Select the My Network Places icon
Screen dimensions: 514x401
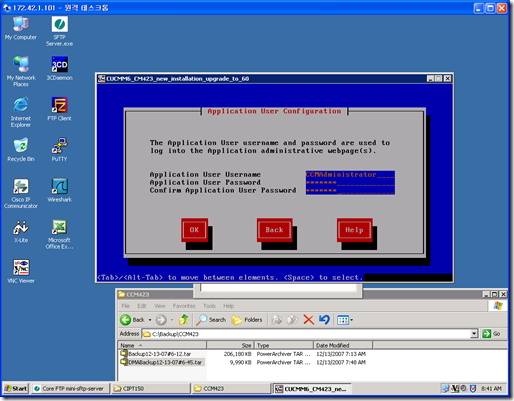tap(21, 72)
